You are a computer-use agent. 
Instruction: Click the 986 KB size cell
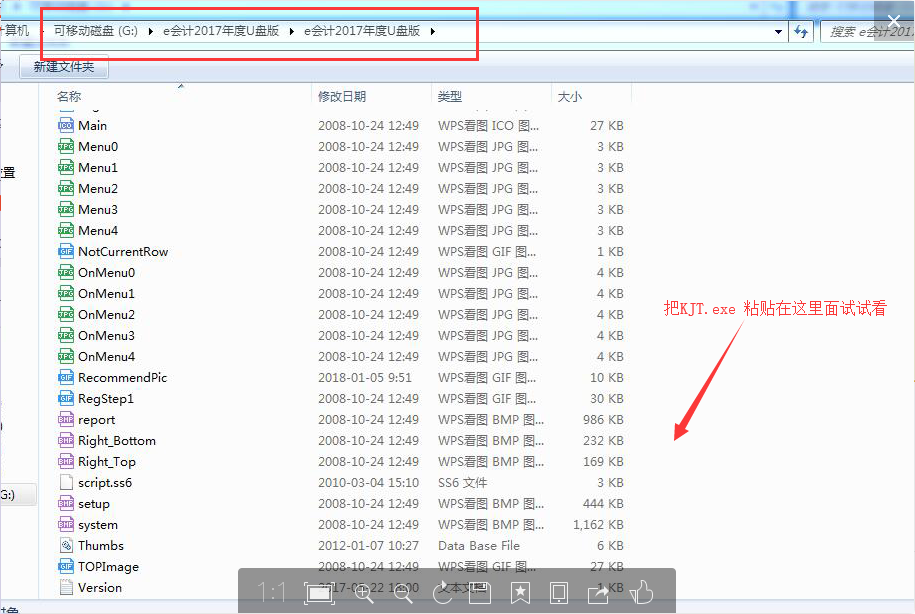(x=603, y=420)
